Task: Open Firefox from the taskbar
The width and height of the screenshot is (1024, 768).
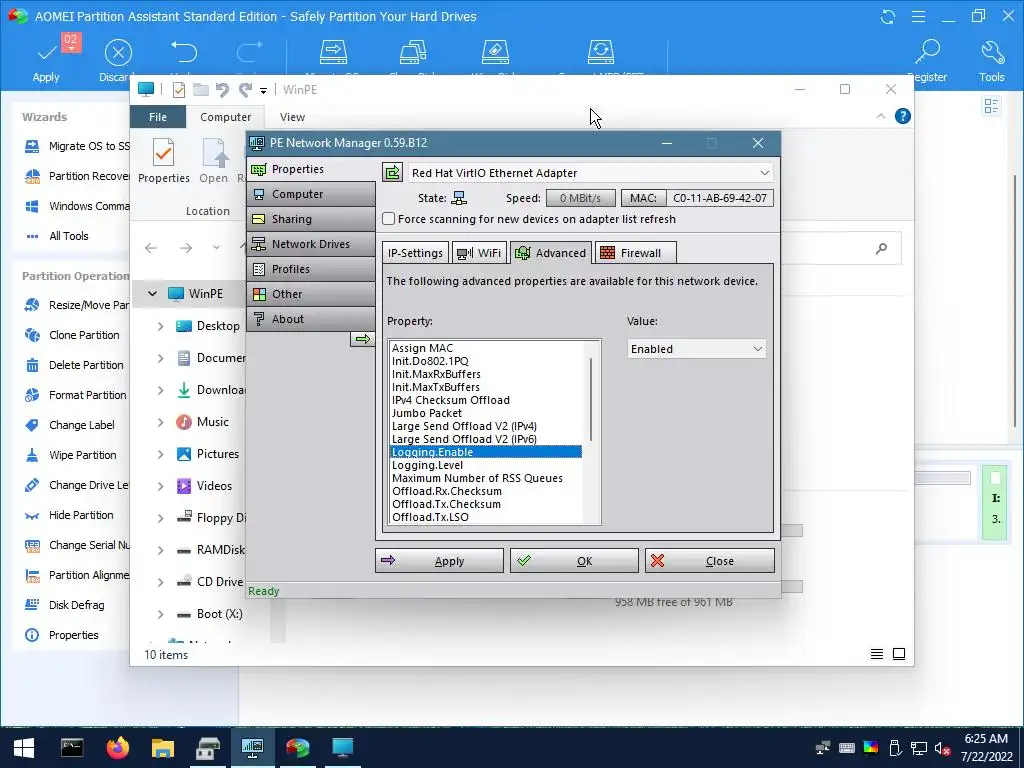Action: tap(118, 747)
